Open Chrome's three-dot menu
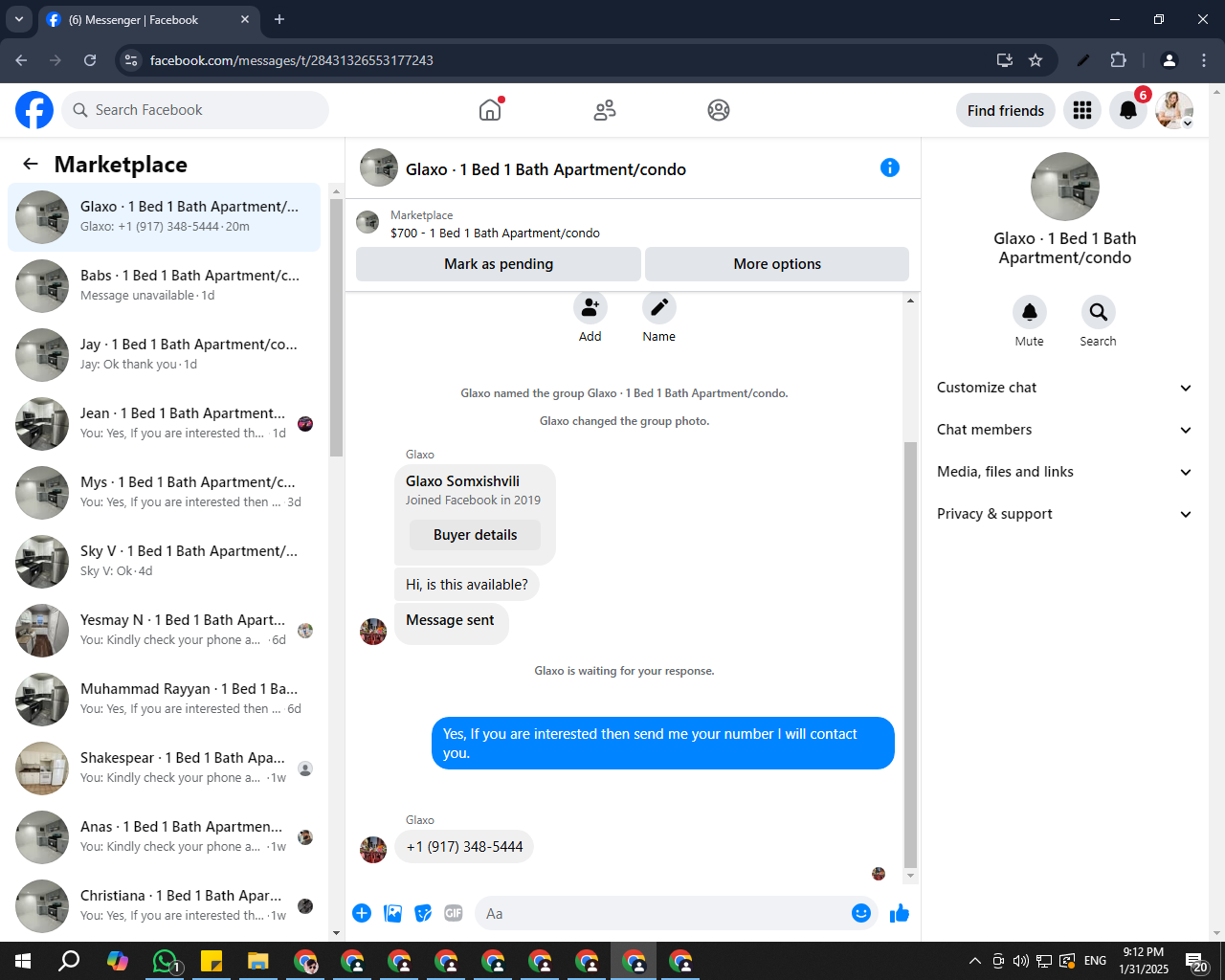 1204,60
